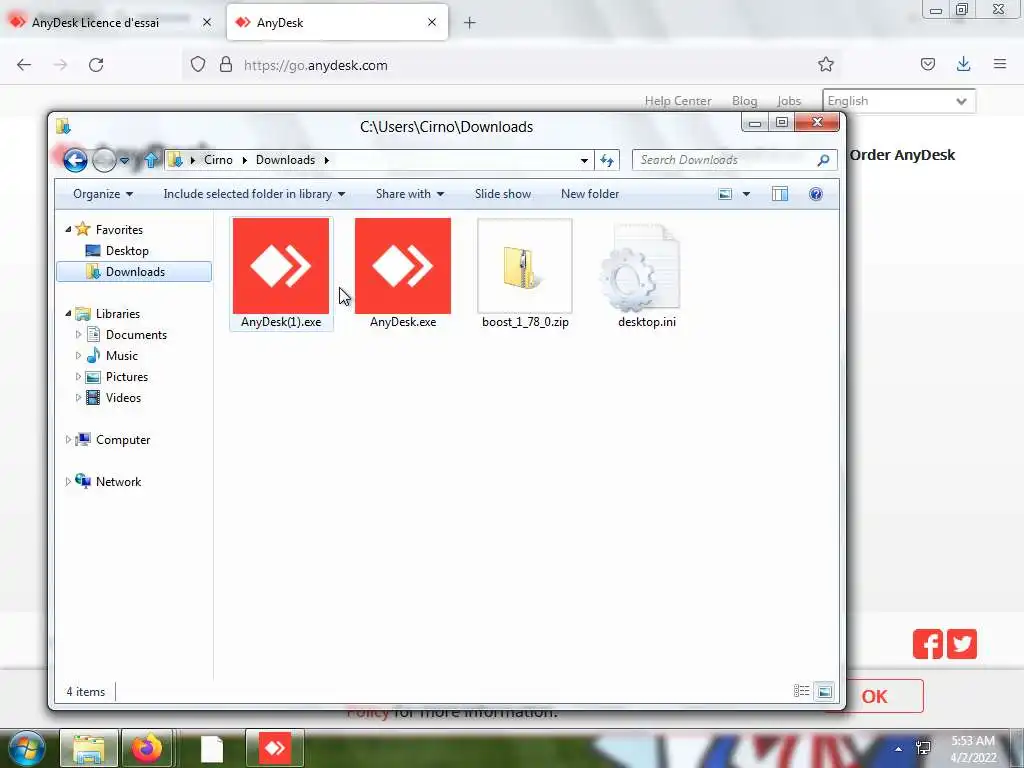Click the search magnifier in Explorer
Viewport: 1024px width, 768px height.
tap(823, 160)
